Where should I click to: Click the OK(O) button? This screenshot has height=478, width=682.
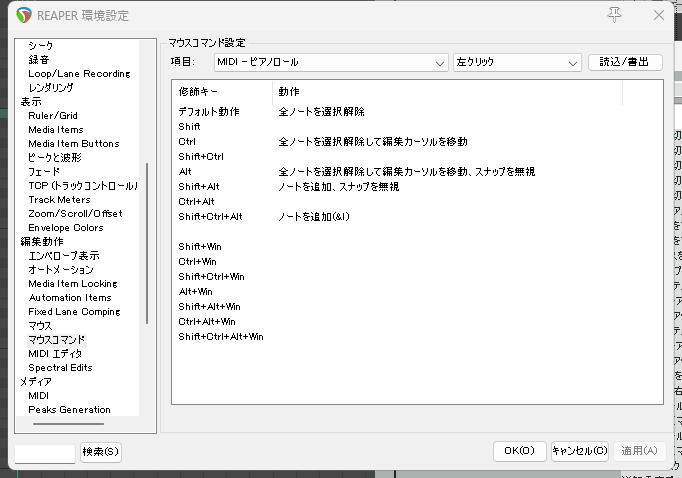coord(519,451)
